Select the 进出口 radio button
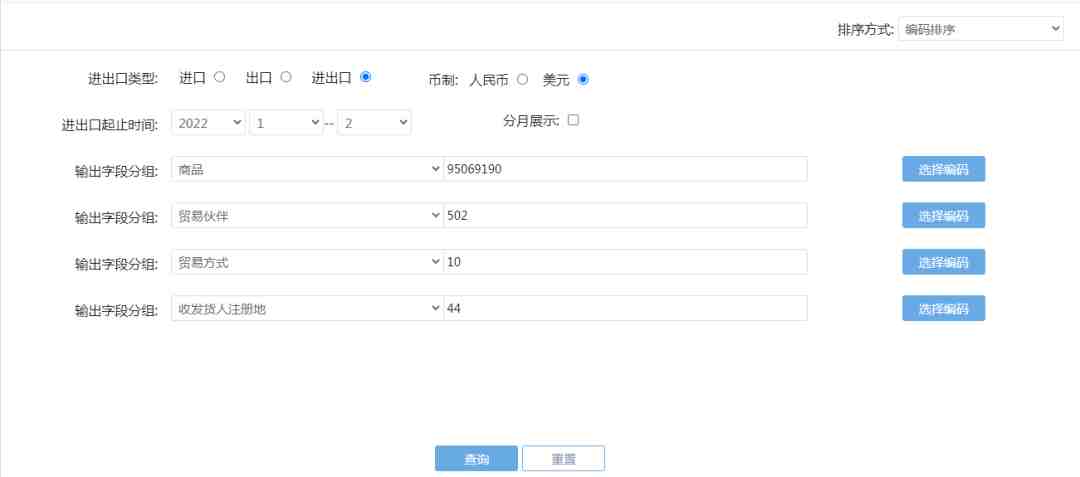Viewport: 1080px width, 477px height. click(366, 77)
